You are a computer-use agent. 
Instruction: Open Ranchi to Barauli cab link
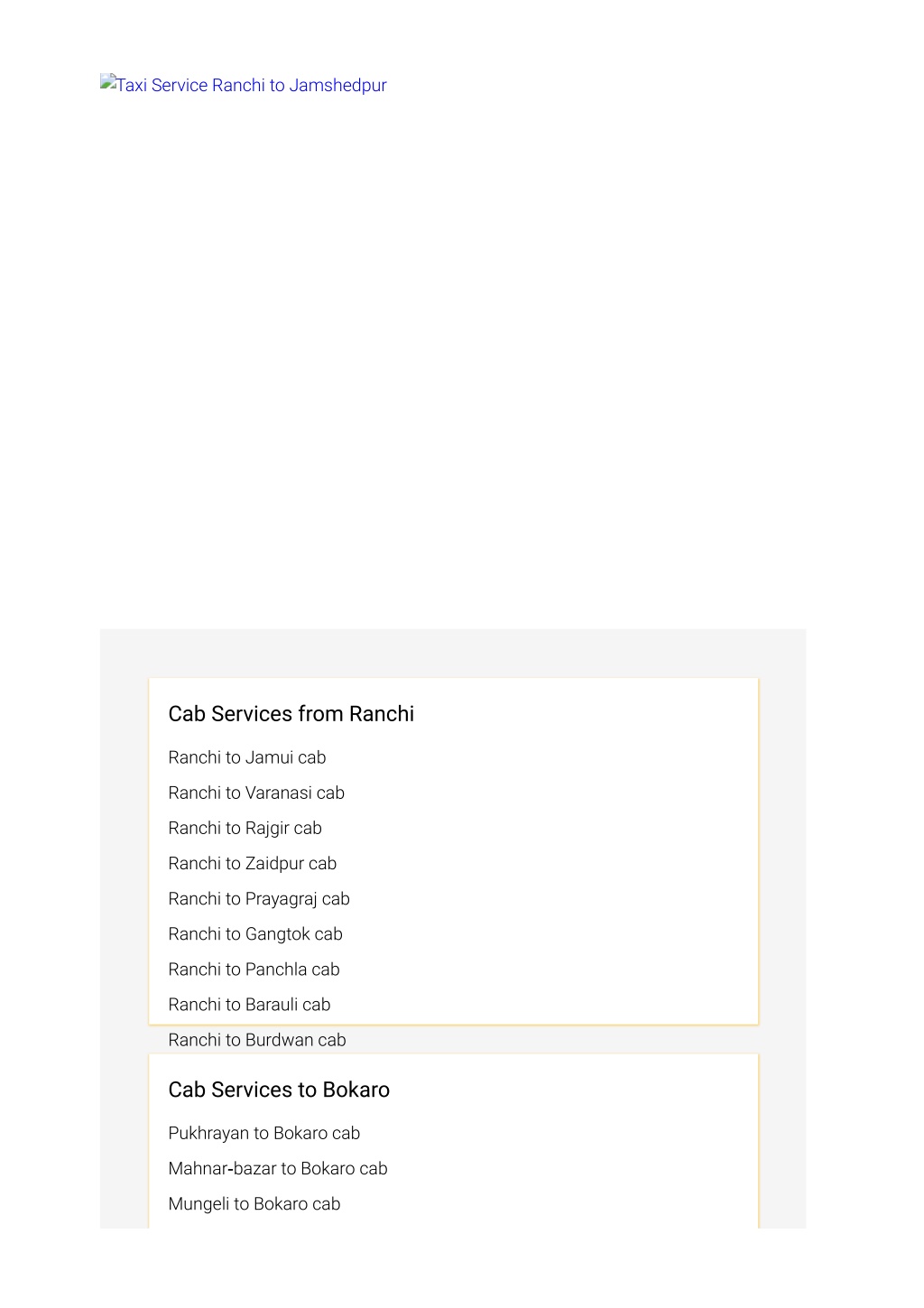[x=249, y=1004]
